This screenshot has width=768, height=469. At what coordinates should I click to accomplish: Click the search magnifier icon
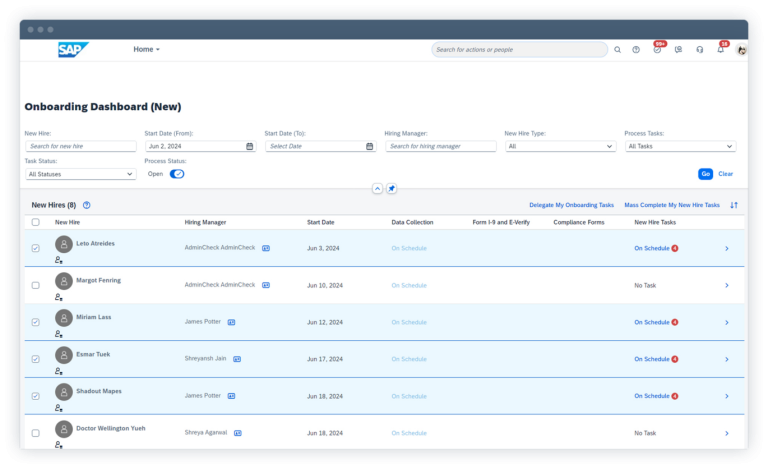(x=617, y=49)
